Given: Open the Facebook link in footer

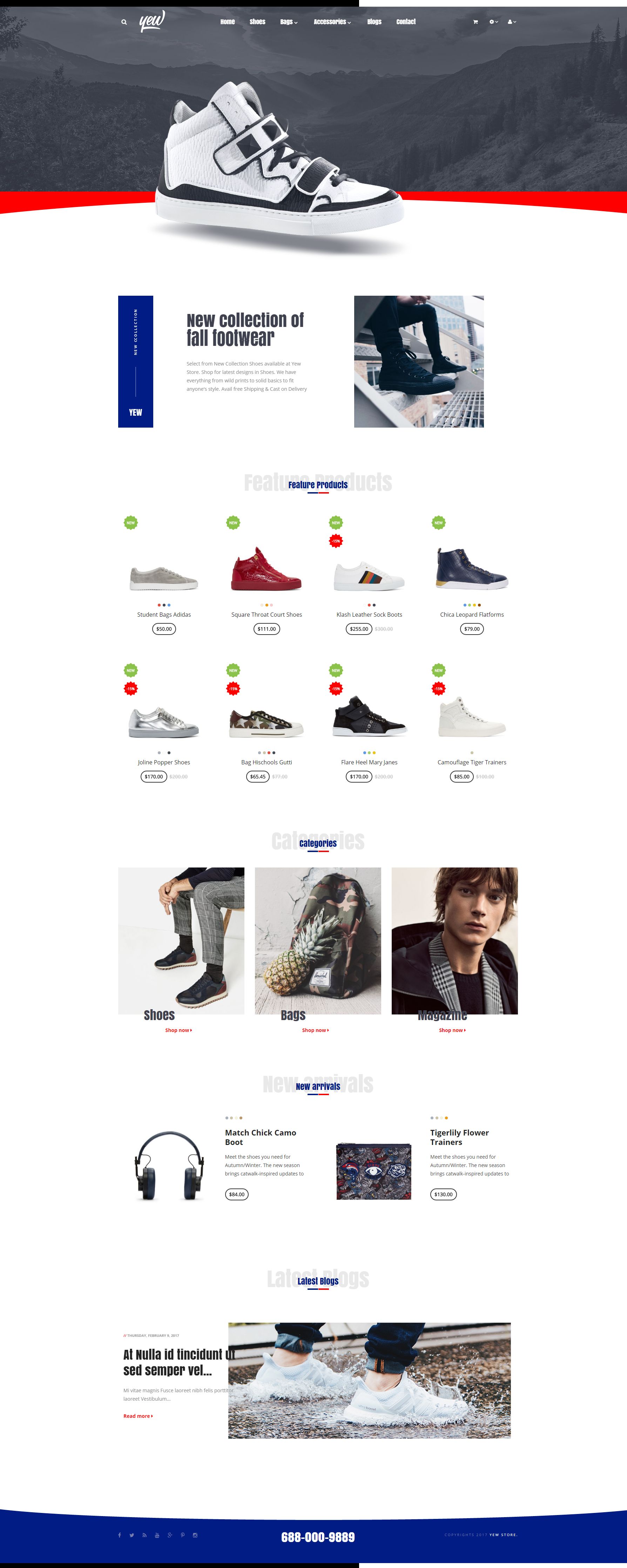Looking at the screenshot, I should pyautogui.click(x=119, y=1535).
